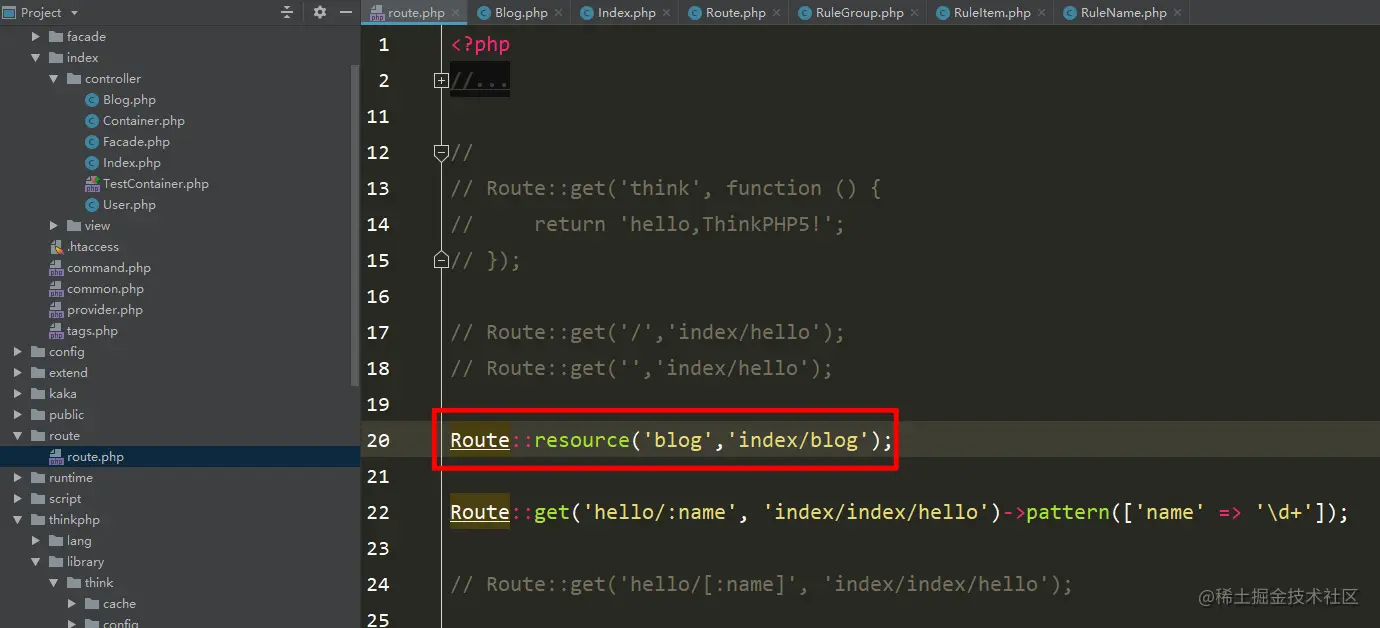1380x628 pixels.
Task: Click the collapse all icon in Project panel
Action: point(287,12)
